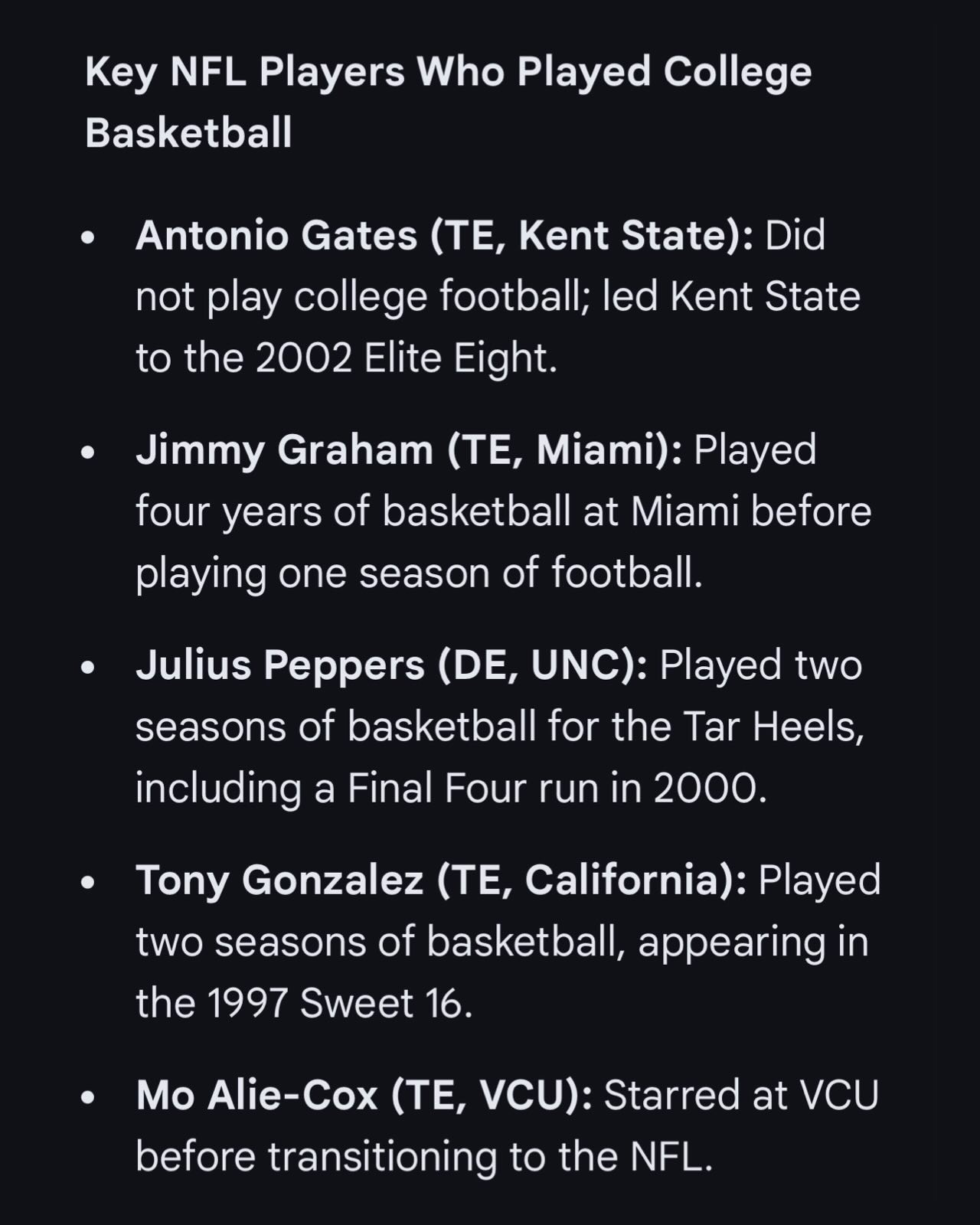Viewport: 980px width, 1225px height.
Task: Click "playing one season of football" text
Action: [419, 573]
